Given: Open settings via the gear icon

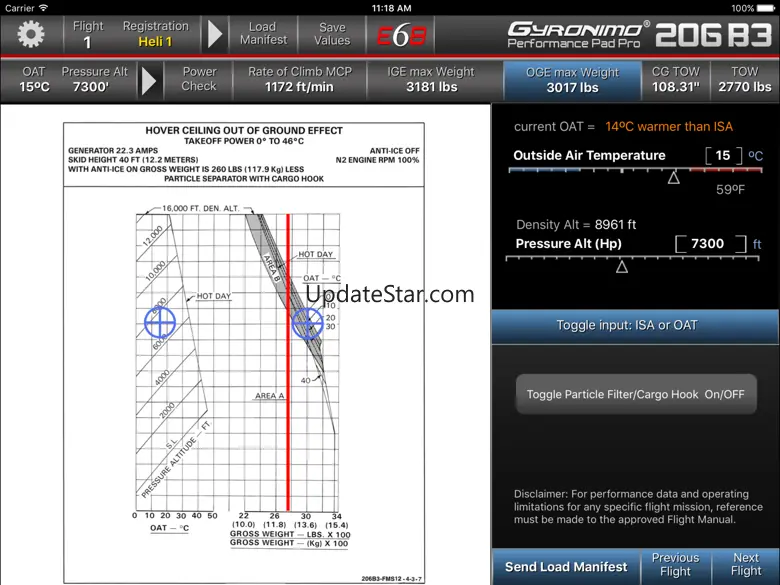Looking at the screenshot, I should (x=31, y=34).
